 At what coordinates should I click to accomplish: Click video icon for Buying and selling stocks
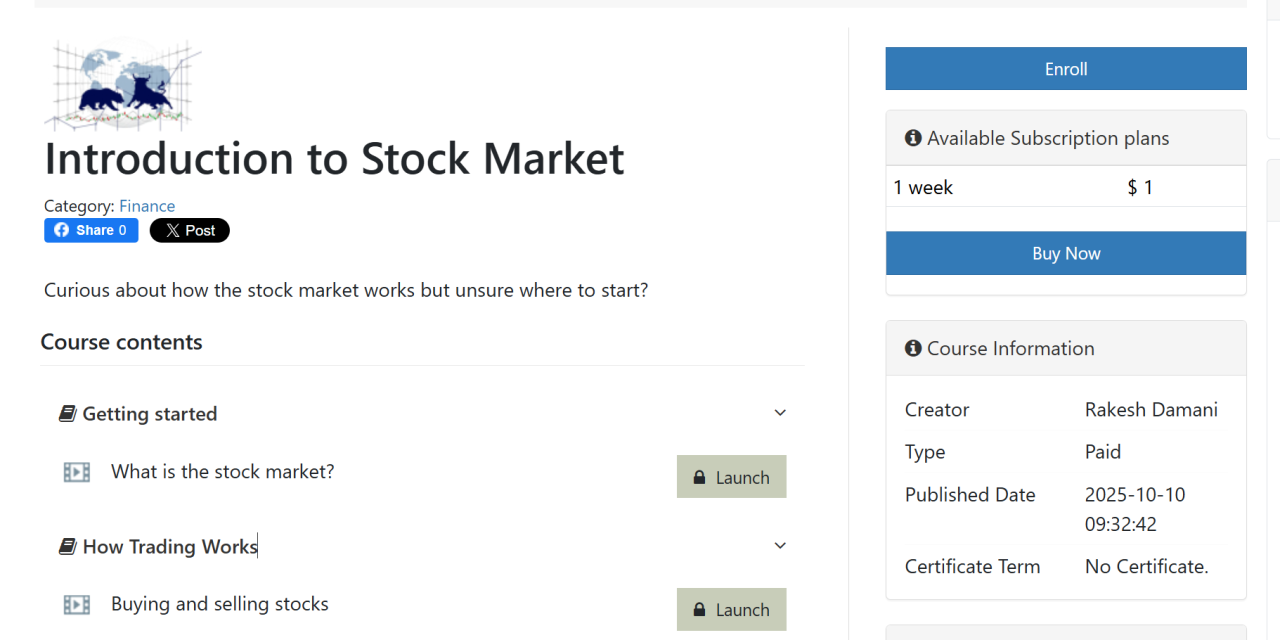coord(77,605)
